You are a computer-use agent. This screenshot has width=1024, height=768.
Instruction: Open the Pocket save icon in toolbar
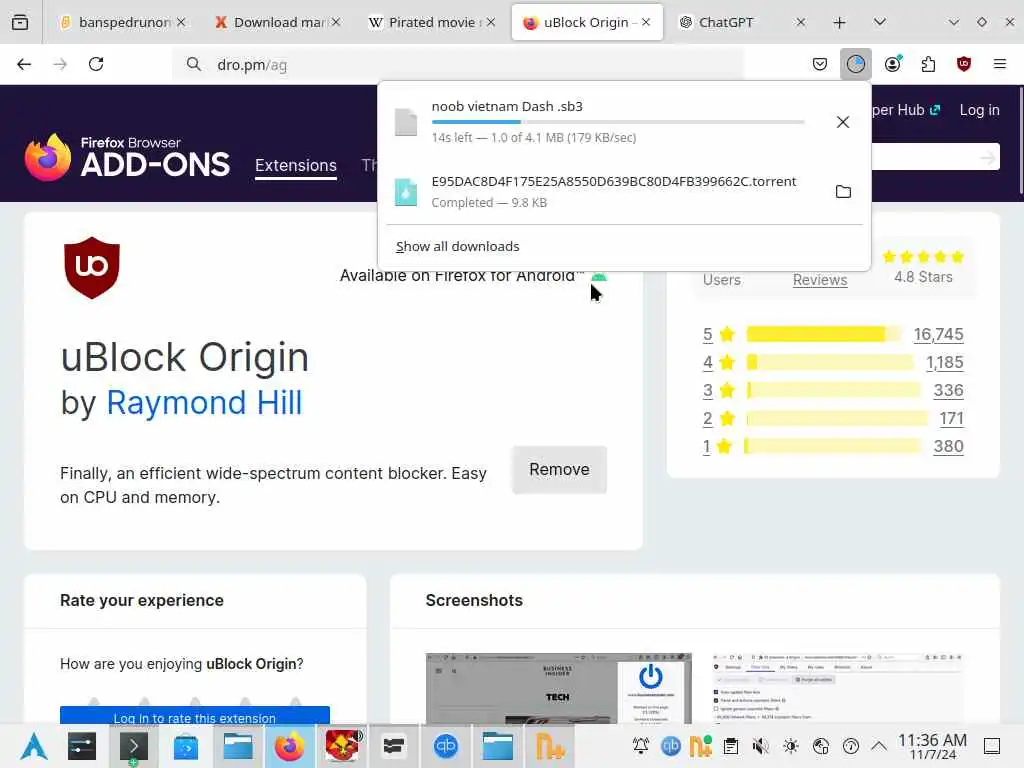820,64
